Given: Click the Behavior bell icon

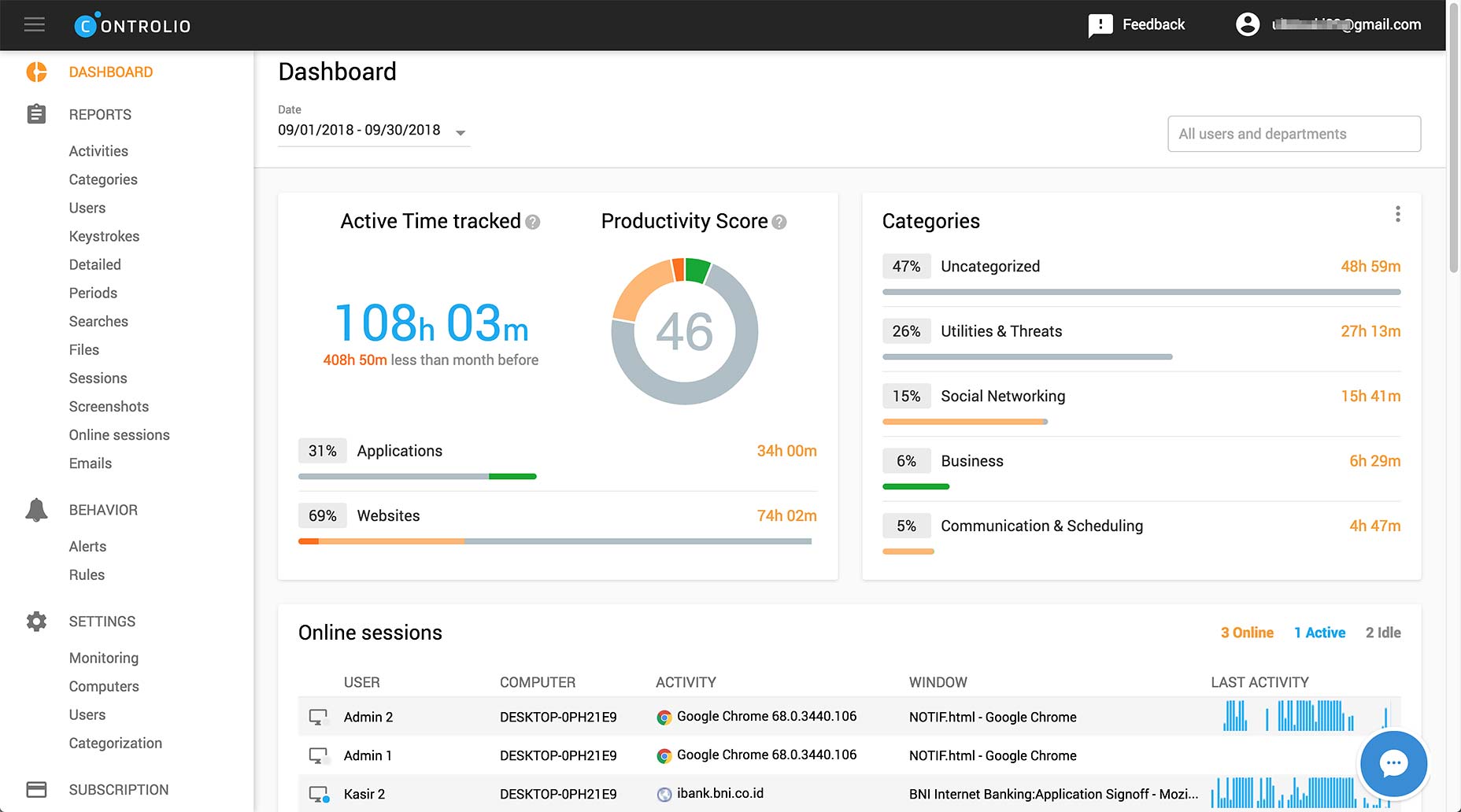Looking at the screenshot, I should coord(36,510).
